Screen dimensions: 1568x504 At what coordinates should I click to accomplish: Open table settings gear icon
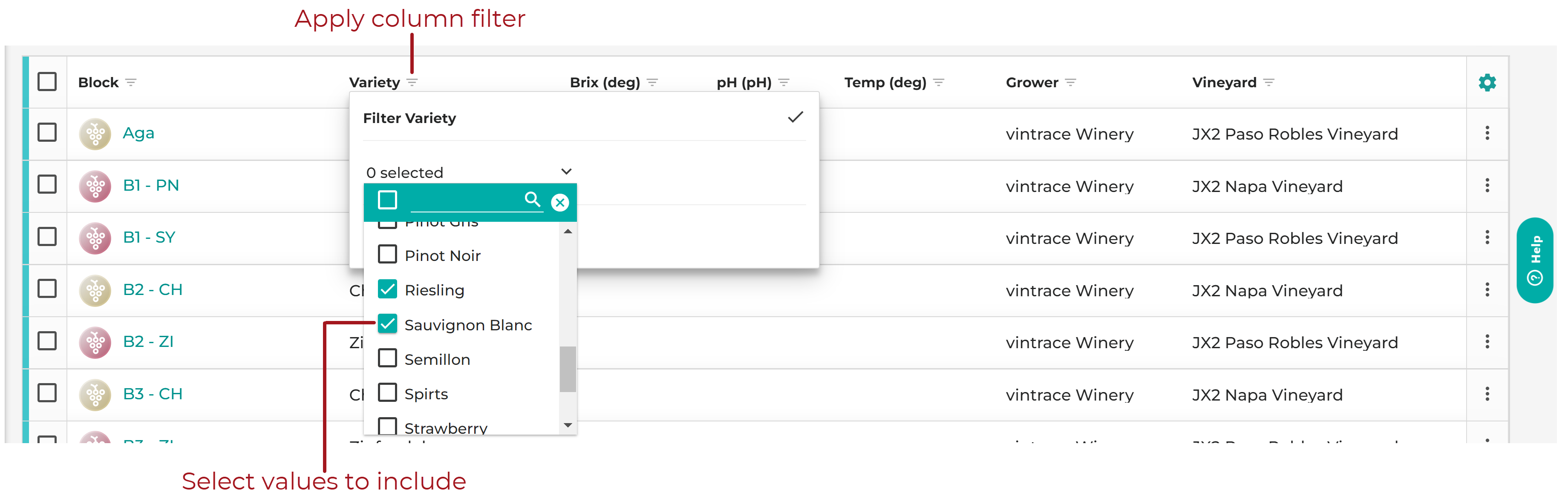pos(1487,83)
